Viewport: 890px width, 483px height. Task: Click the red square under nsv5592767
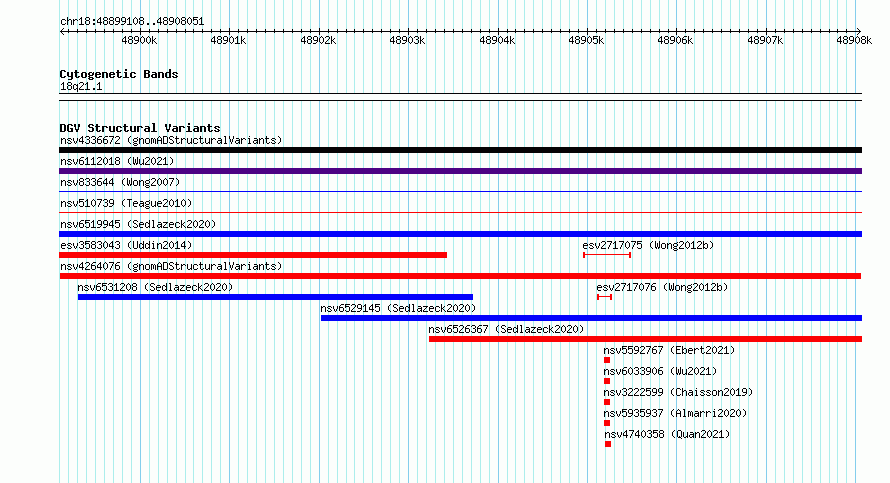pyautogui.click(x=607, y=360)
